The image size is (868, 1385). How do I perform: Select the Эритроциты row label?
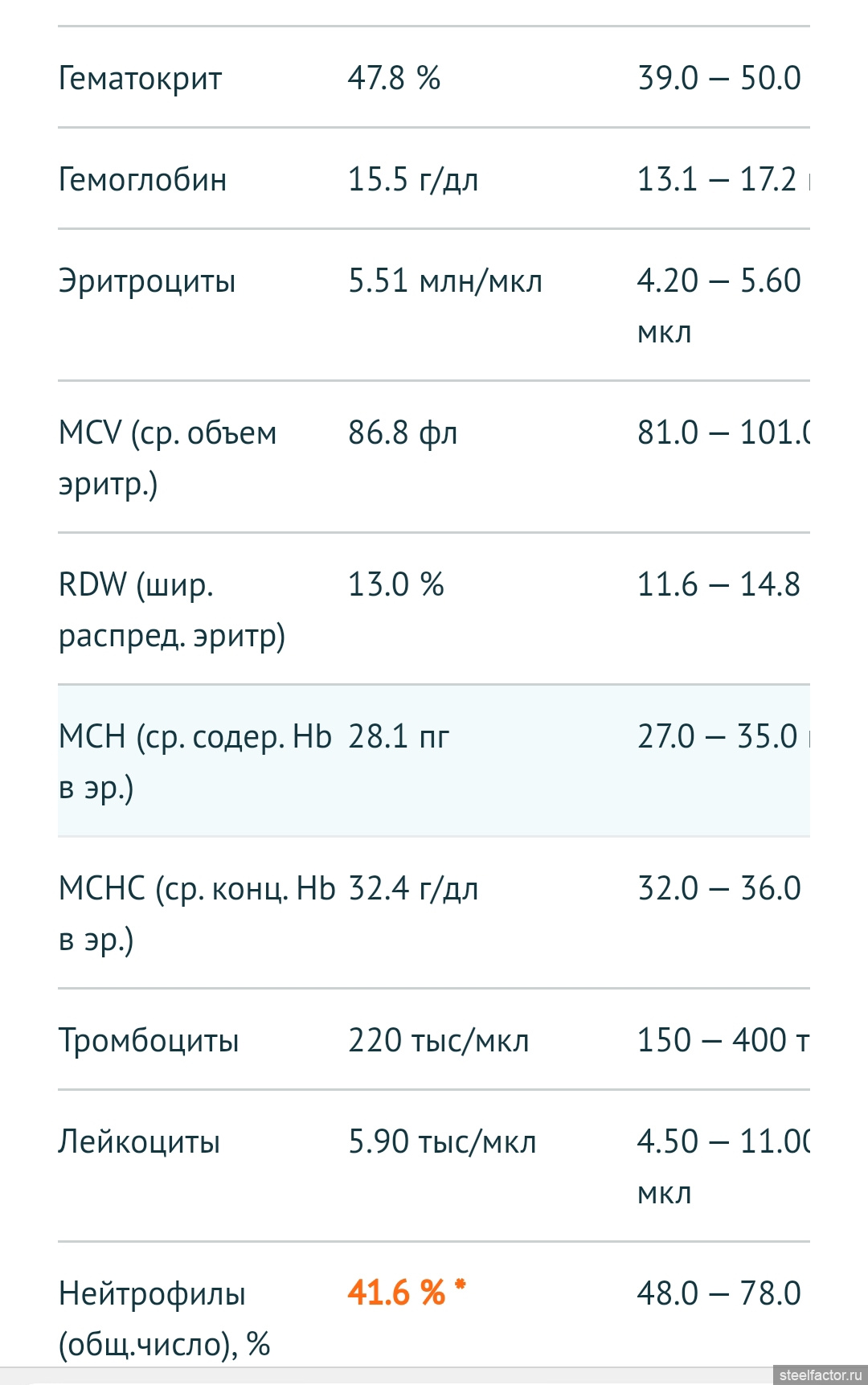147,281
